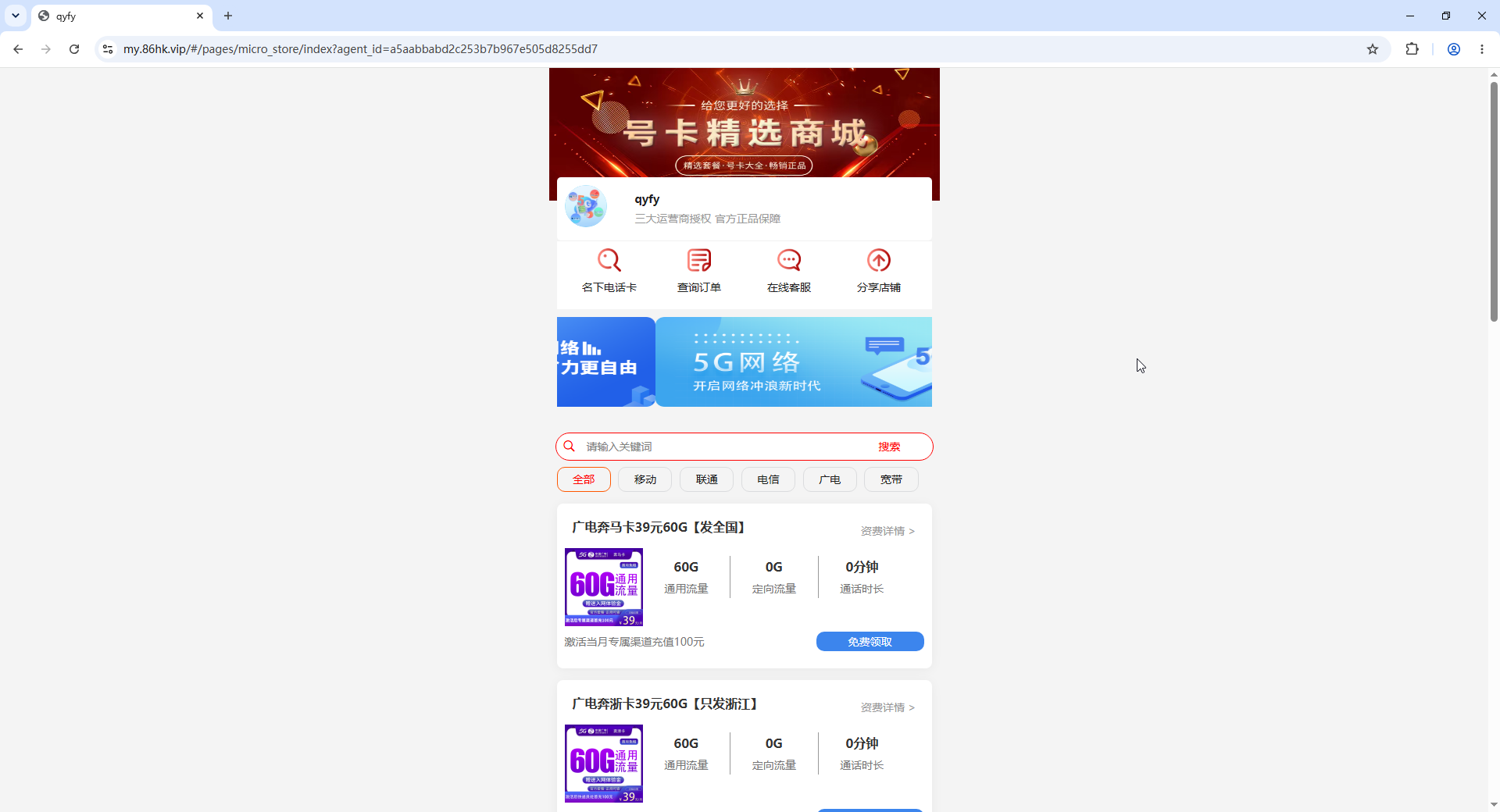Click the text 激活当月专属渠道充值100元
1500x812 pixels.
pos(634,642)
